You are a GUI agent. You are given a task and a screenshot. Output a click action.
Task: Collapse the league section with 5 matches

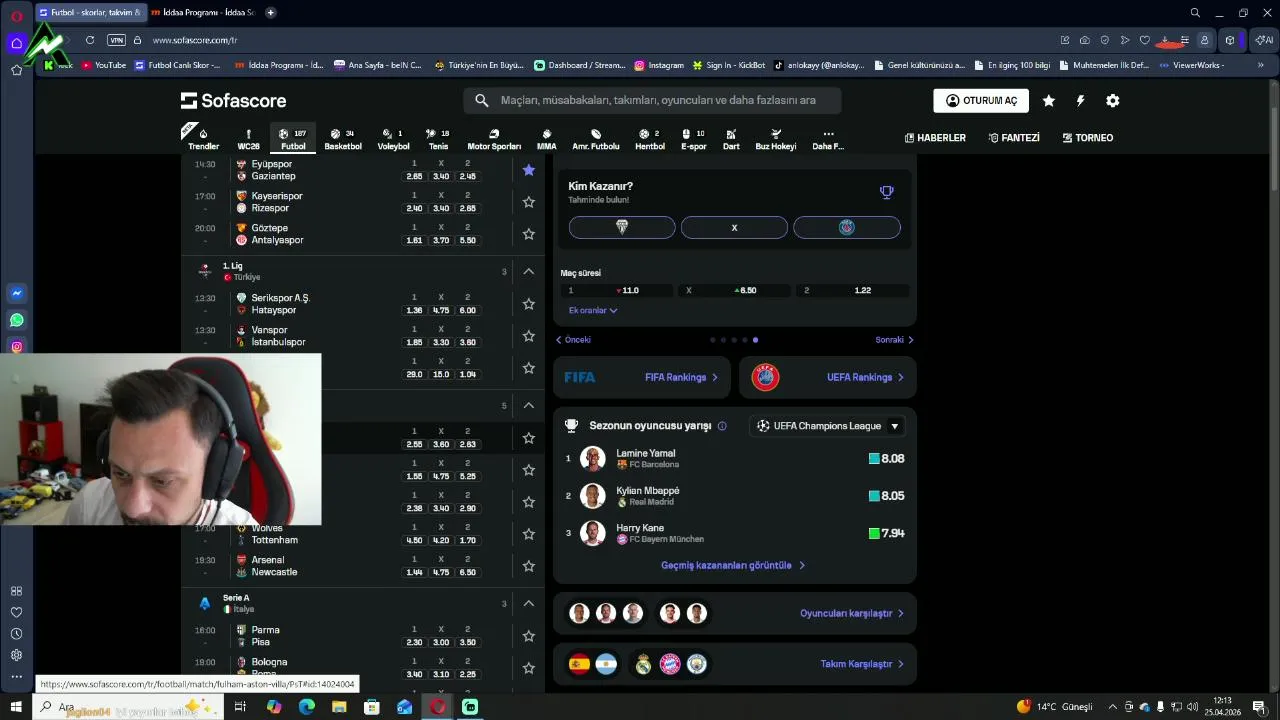pyautogui.click(x=528, y=405)
